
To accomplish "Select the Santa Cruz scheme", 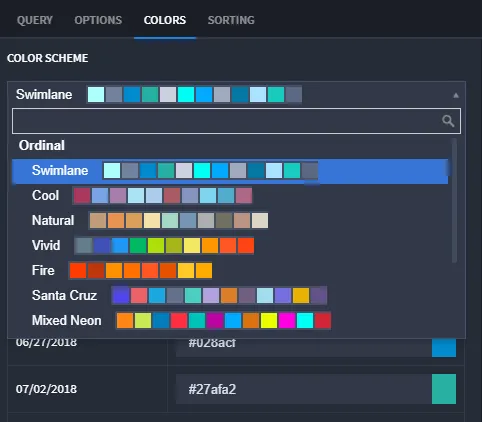I will [x=230, y=296].
